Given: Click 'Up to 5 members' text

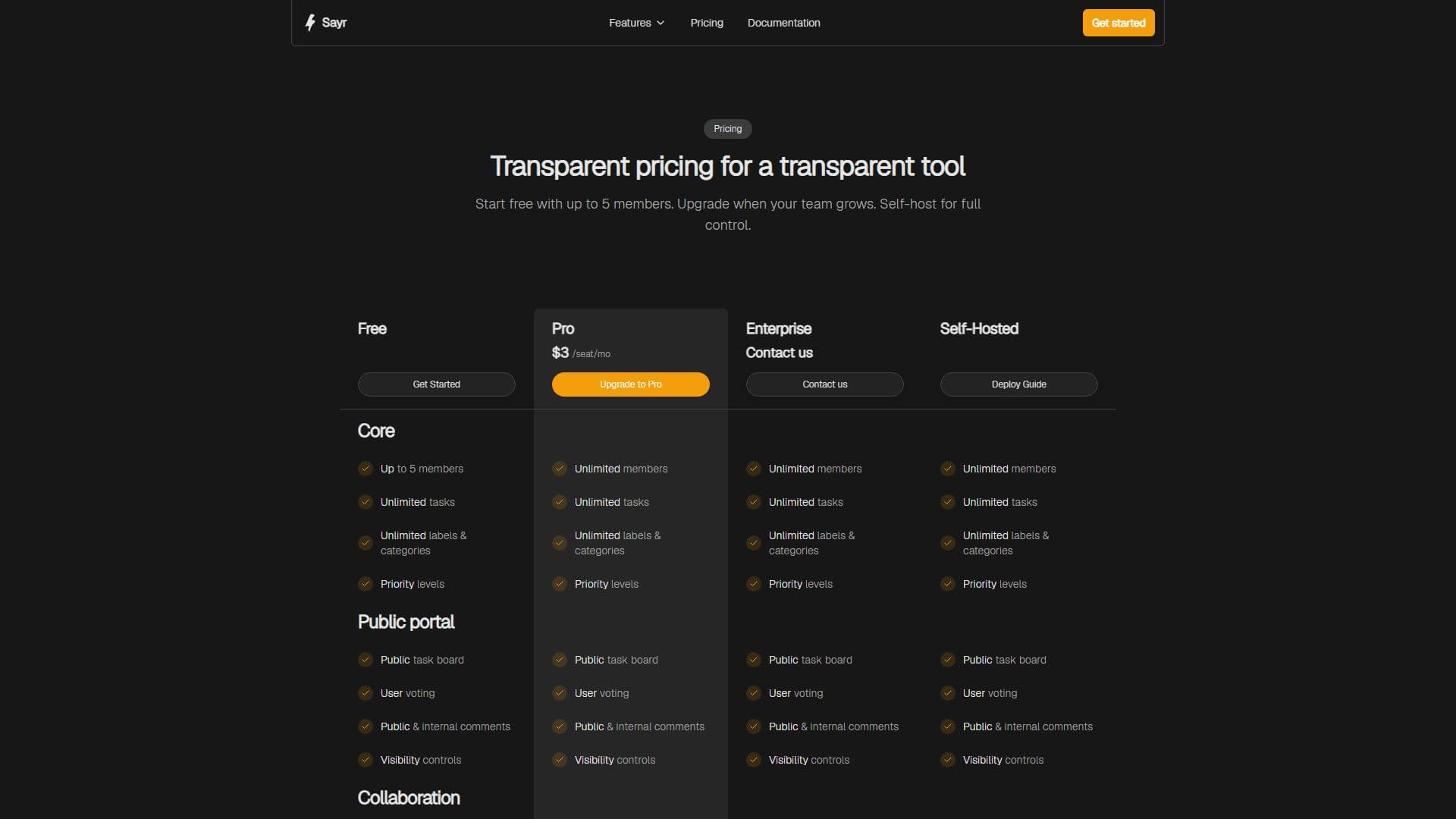Looking at the screenshot, I should tap(422, 469).
